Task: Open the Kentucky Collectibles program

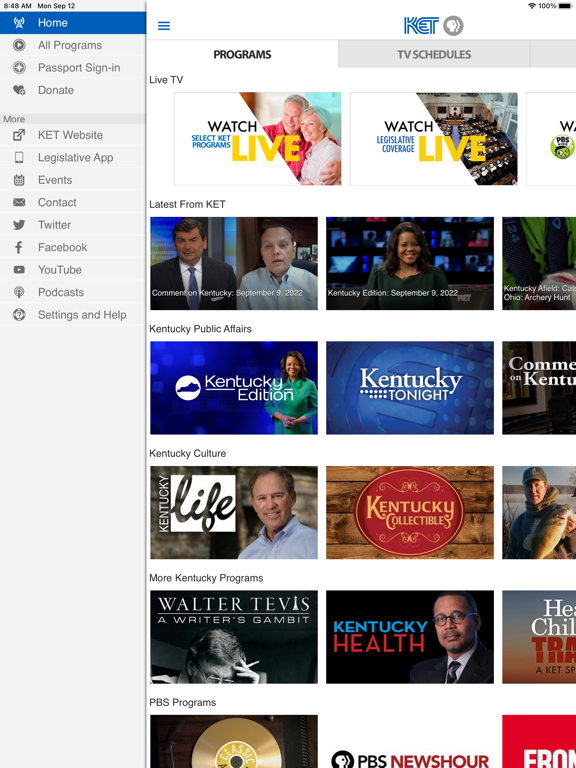Action: pos(410,512)
